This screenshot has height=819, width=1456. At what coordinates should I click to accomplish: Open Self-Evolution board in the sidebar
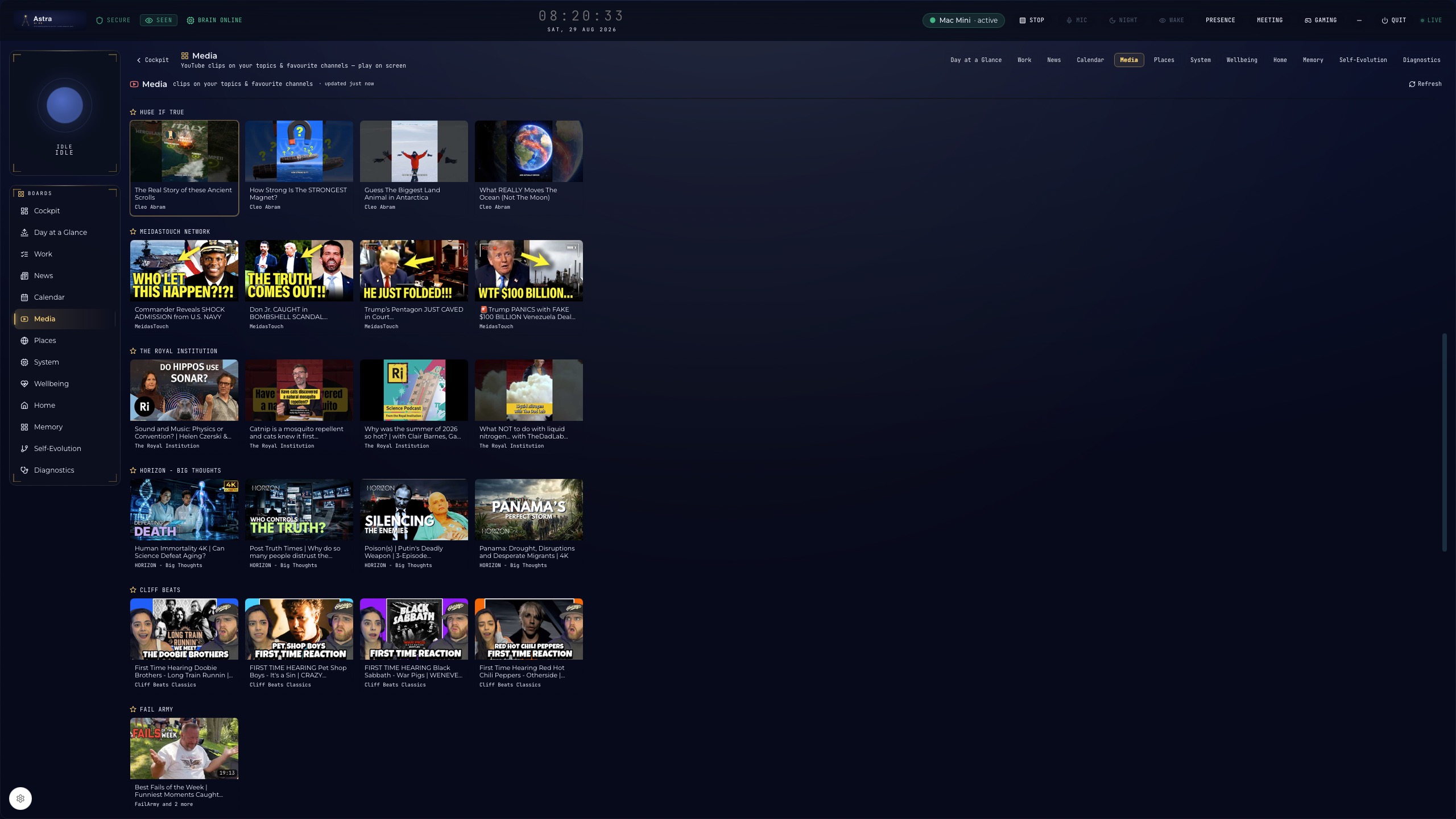64,449
